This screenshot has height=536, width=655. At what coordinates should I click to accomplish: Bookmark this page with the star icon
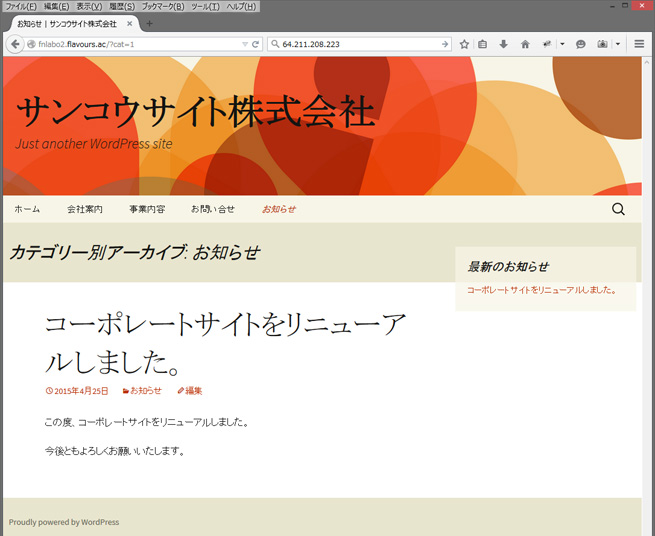click(x=464, y=44)
